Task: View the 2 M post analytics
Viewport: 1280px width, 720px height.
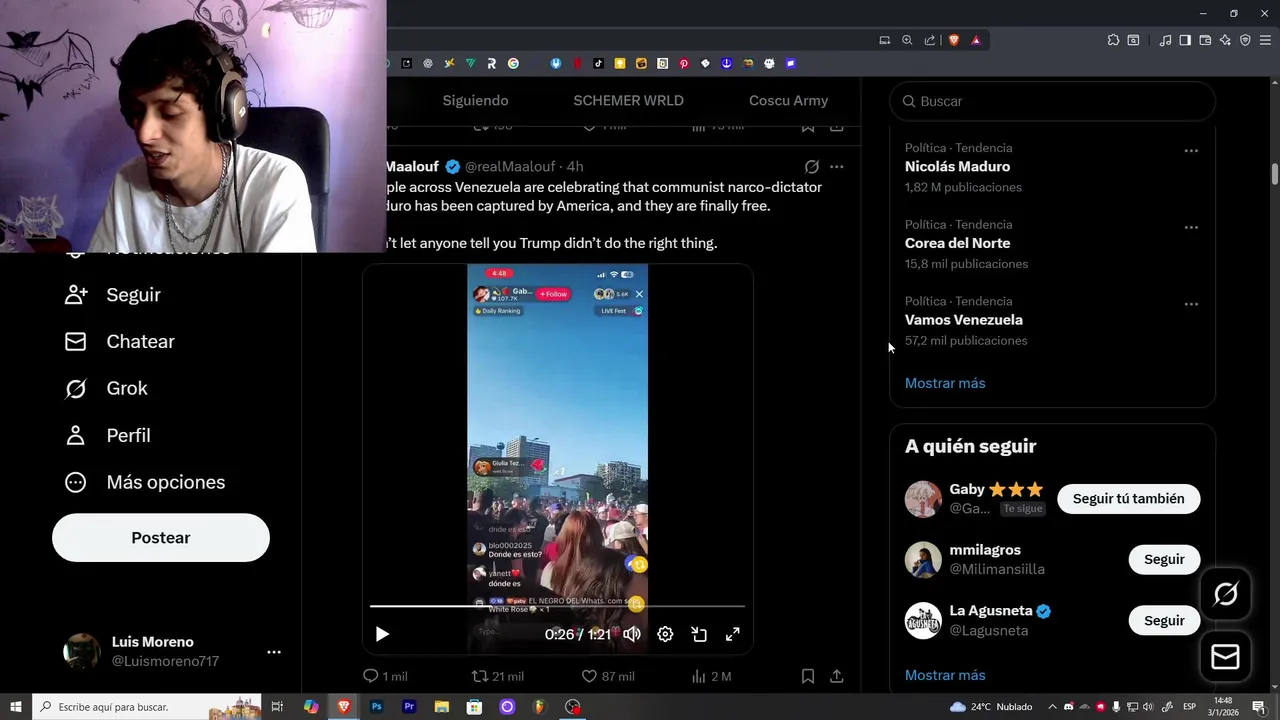Action: point(711,676)
